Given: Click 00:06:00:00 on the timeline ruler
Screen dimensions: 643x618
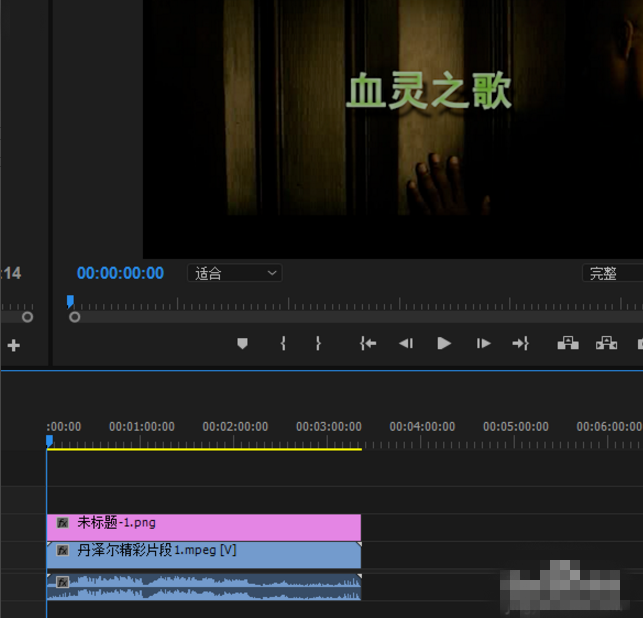Looking at the screenshot, I should (609, 427).
